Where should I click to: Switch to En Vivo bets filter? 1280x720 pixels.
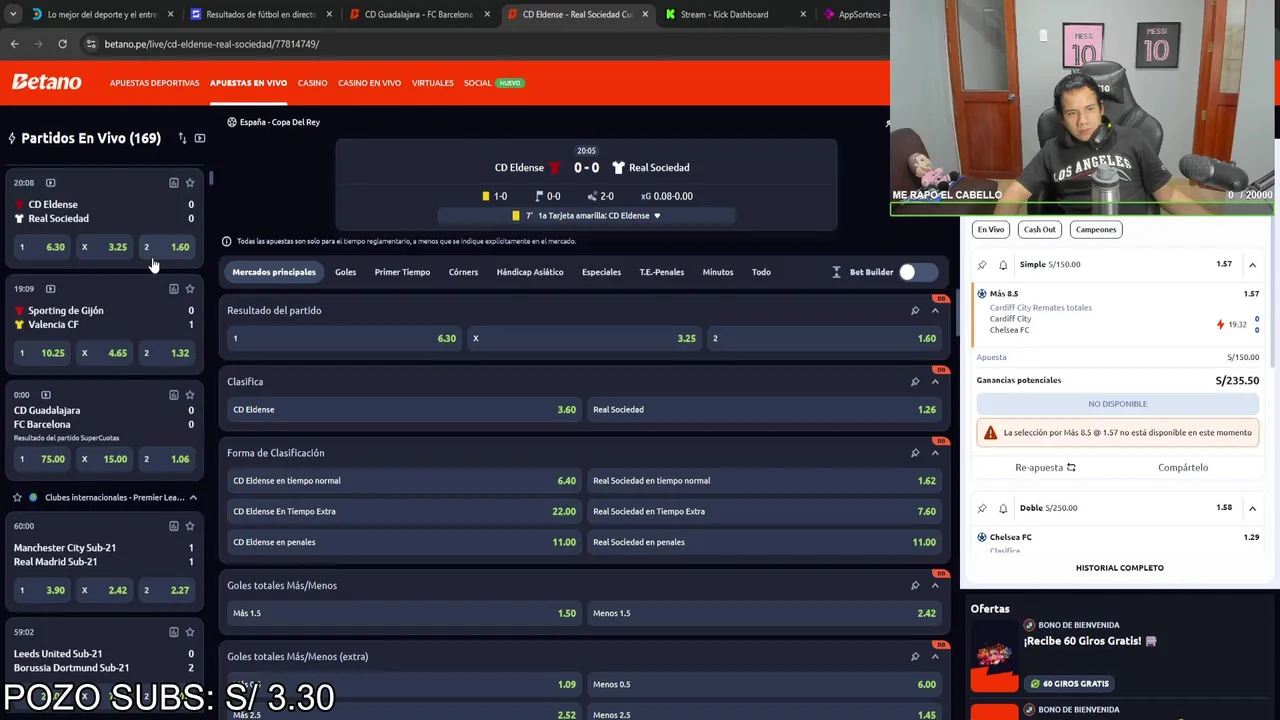tap(991, 229)
